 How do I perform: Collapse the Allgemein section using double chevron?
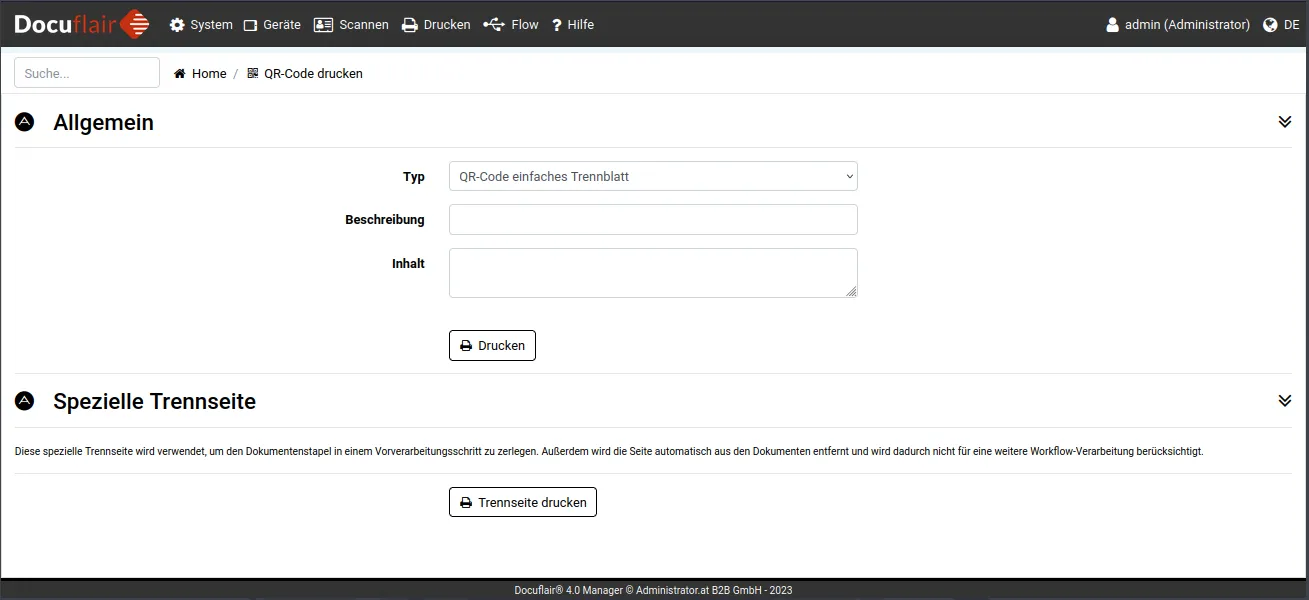pos(1285,122)
